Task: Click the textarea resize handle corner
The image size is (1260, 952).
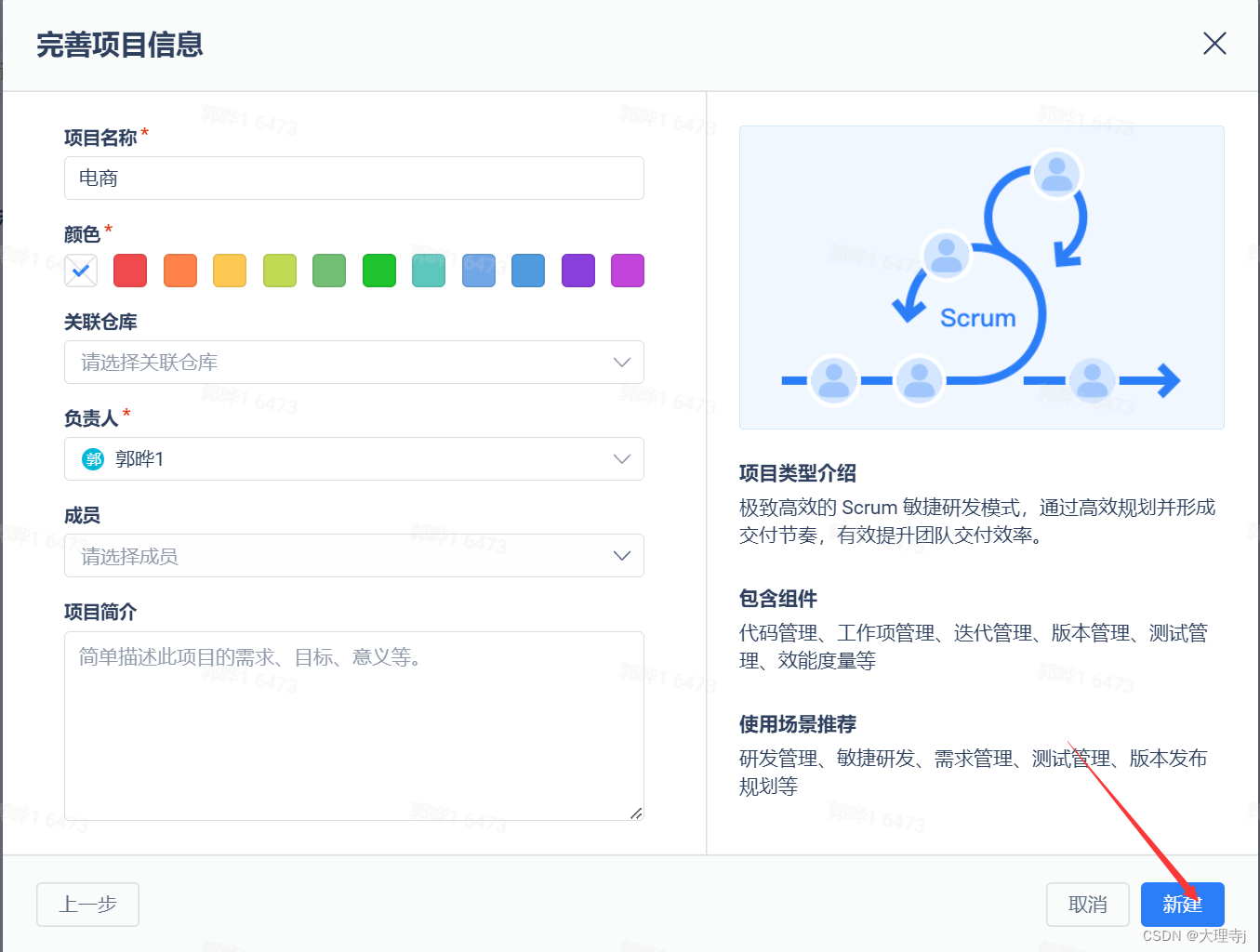Action: coord(636,813)
